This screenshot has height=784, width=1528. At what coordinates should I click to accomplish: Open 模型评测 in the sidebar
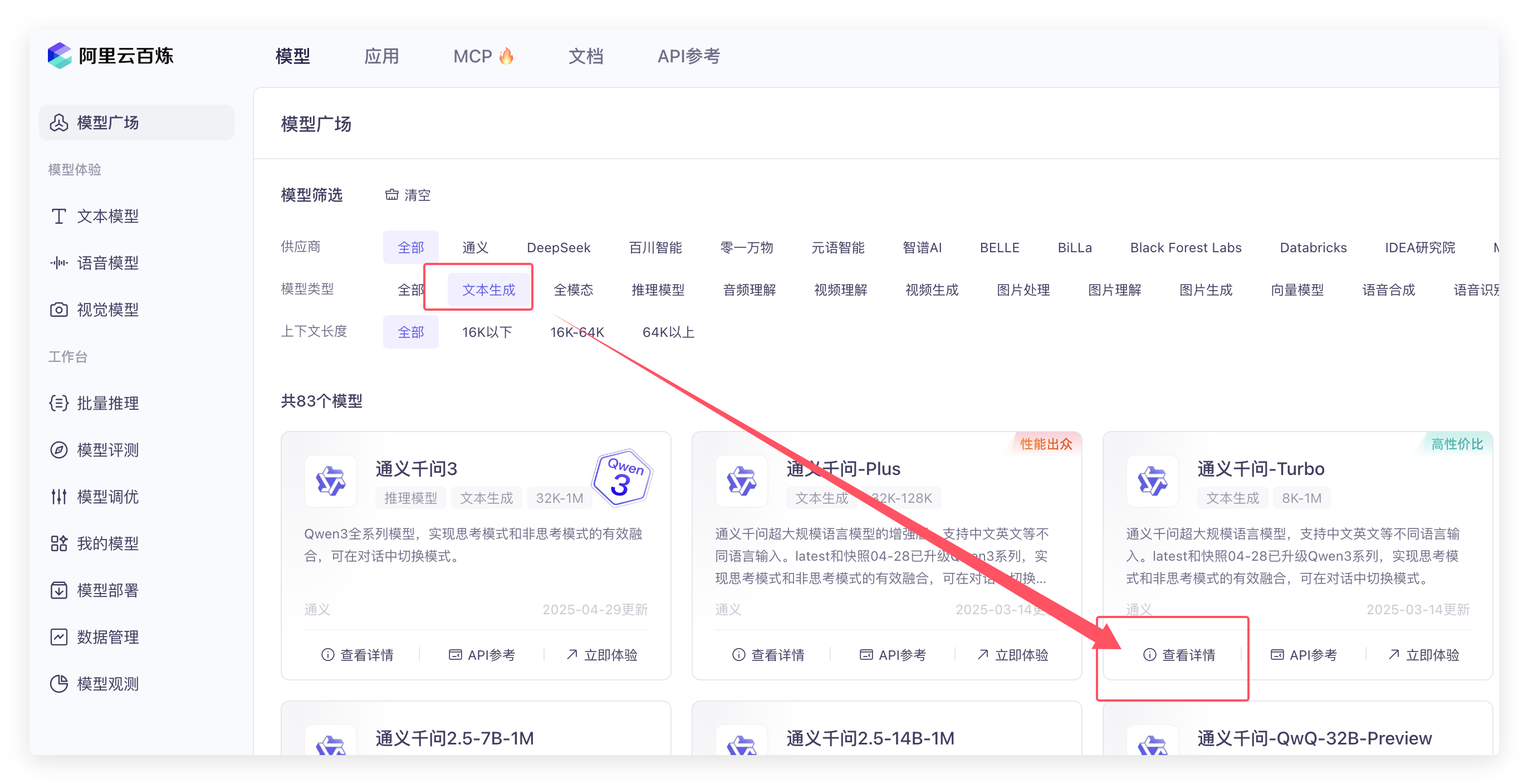tap(95, 450)
